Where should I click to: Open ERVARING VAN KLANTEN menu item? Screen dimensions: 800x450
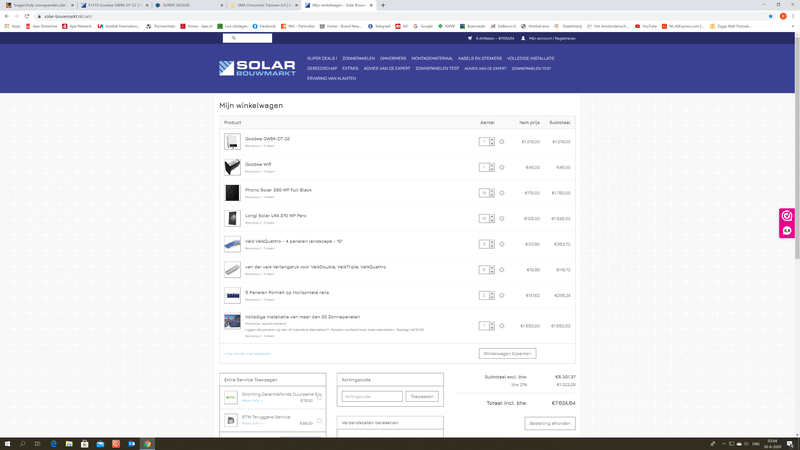pyautogui.click(x=331, y=79)
